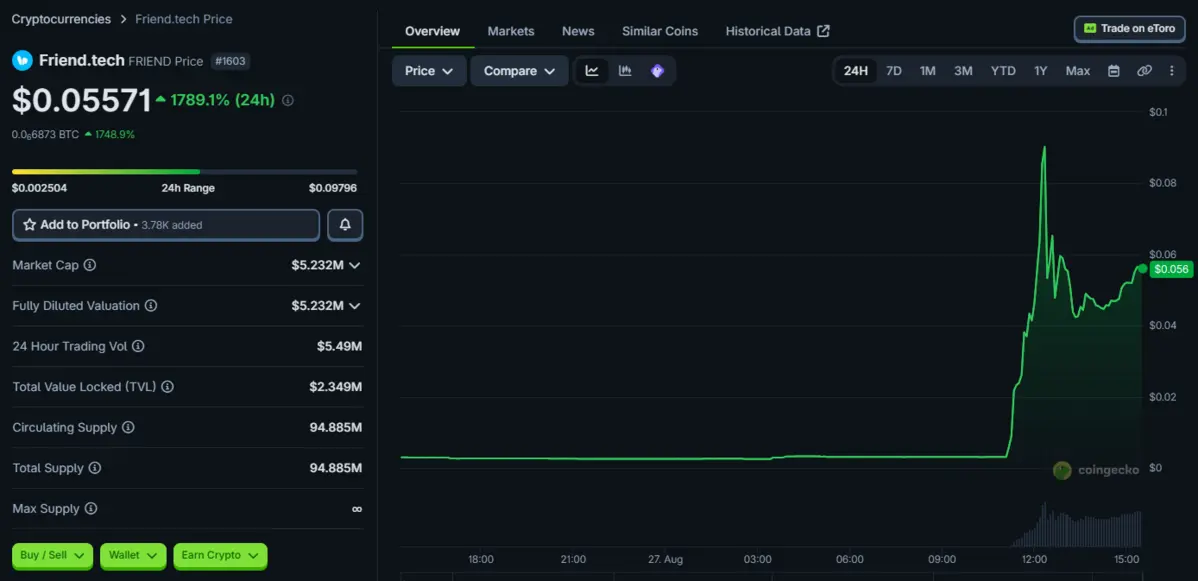Image resolution: width=1198 pixels, height=581 pixels.
Task: Click the $2.349M TVL value
Action: [335, 387]
